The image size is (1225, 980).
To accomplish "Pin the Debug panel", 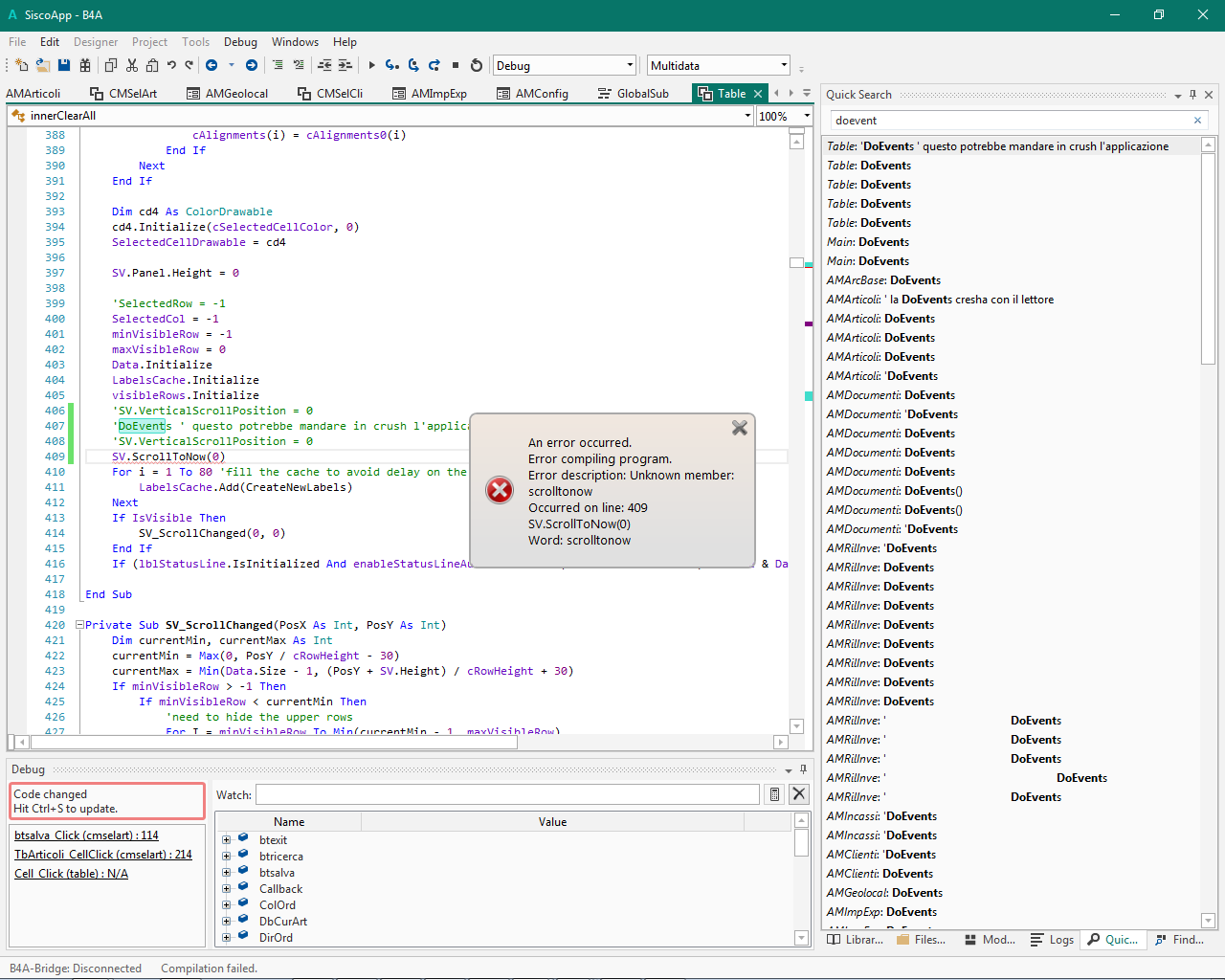I will pos(803,769).
